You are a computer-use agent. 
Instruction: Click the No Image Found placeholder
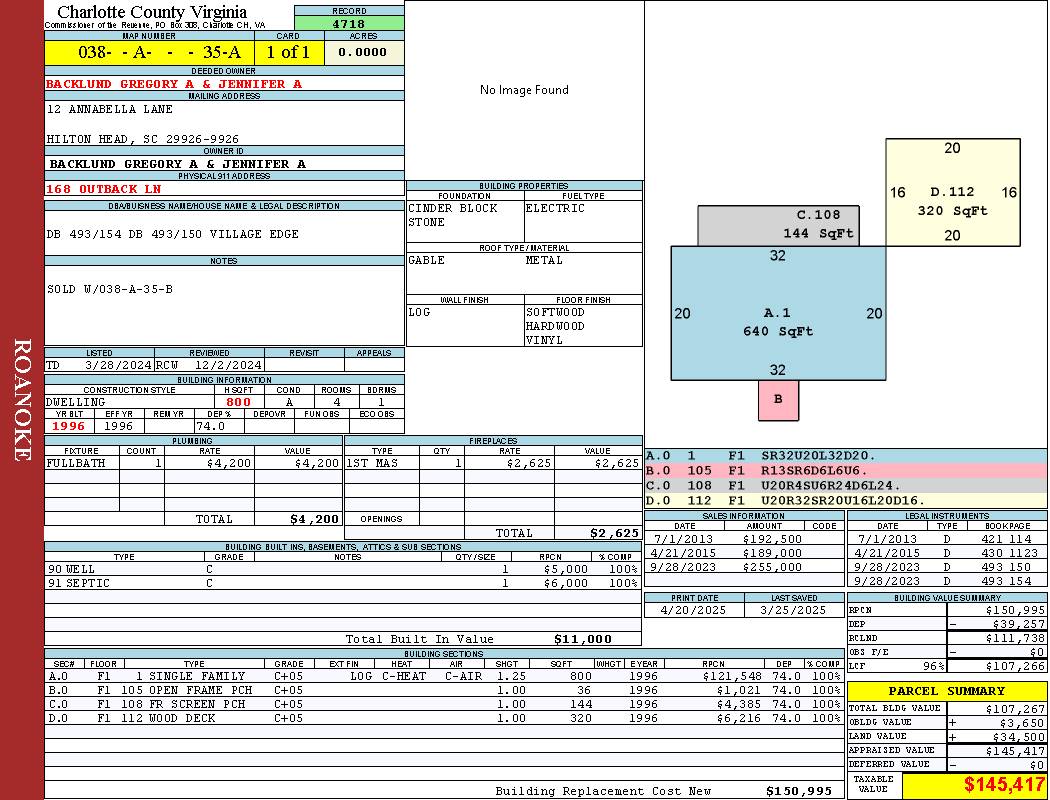pos(524,90)
